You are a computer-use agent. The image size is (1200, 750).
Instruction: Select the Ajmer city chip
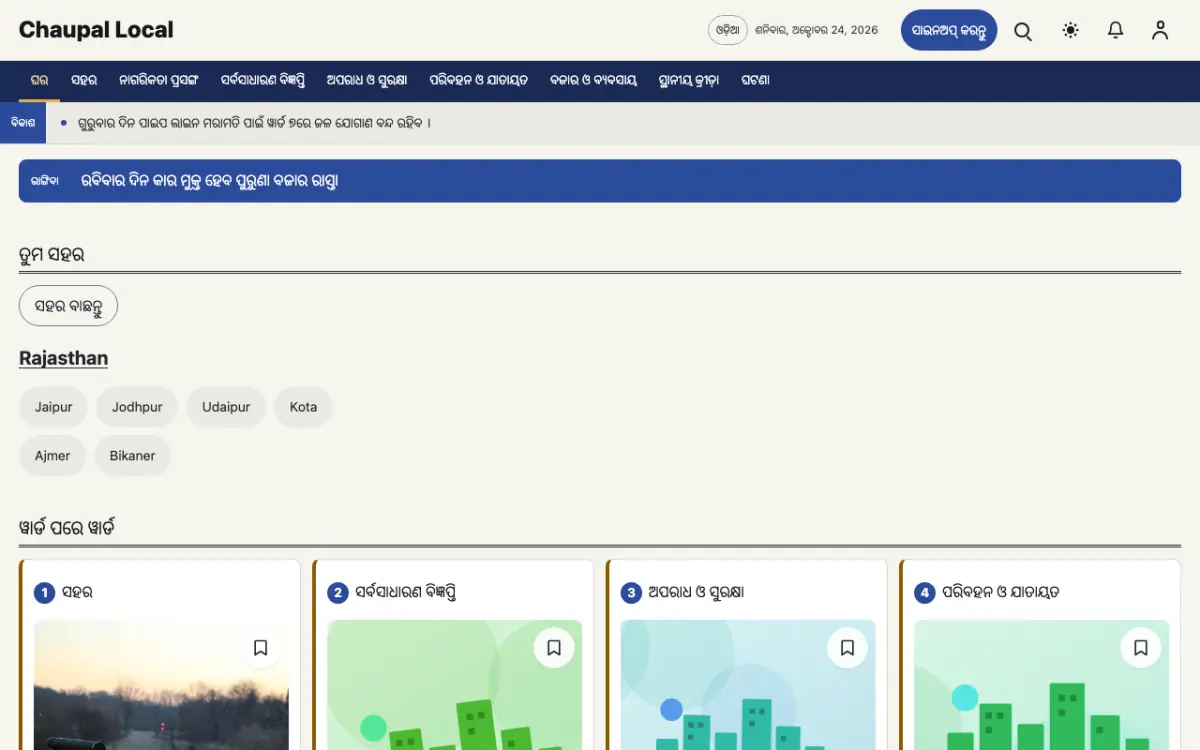(53, 455)
